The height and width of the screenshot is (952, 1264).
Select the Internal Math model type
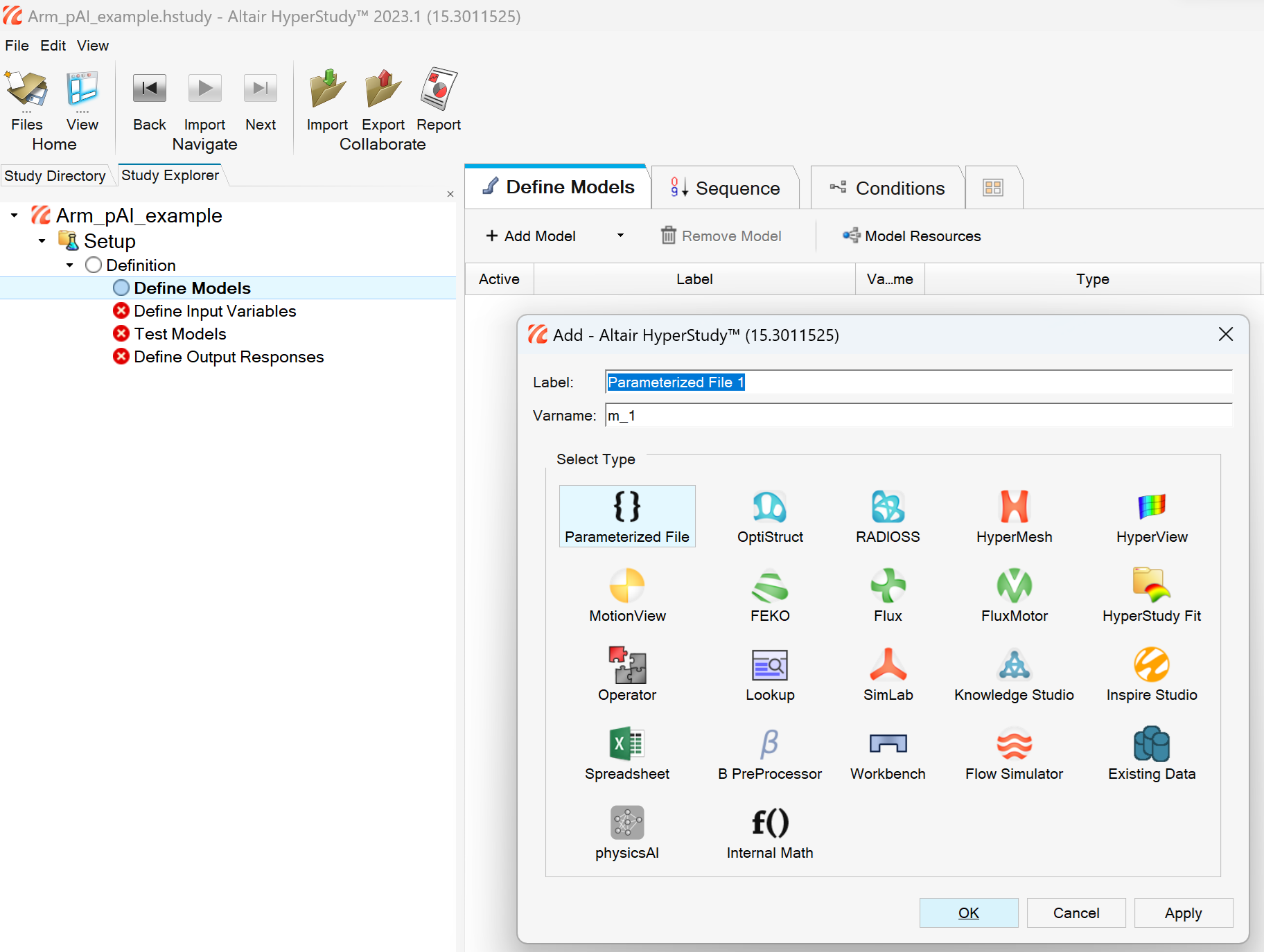click(770, 832)
